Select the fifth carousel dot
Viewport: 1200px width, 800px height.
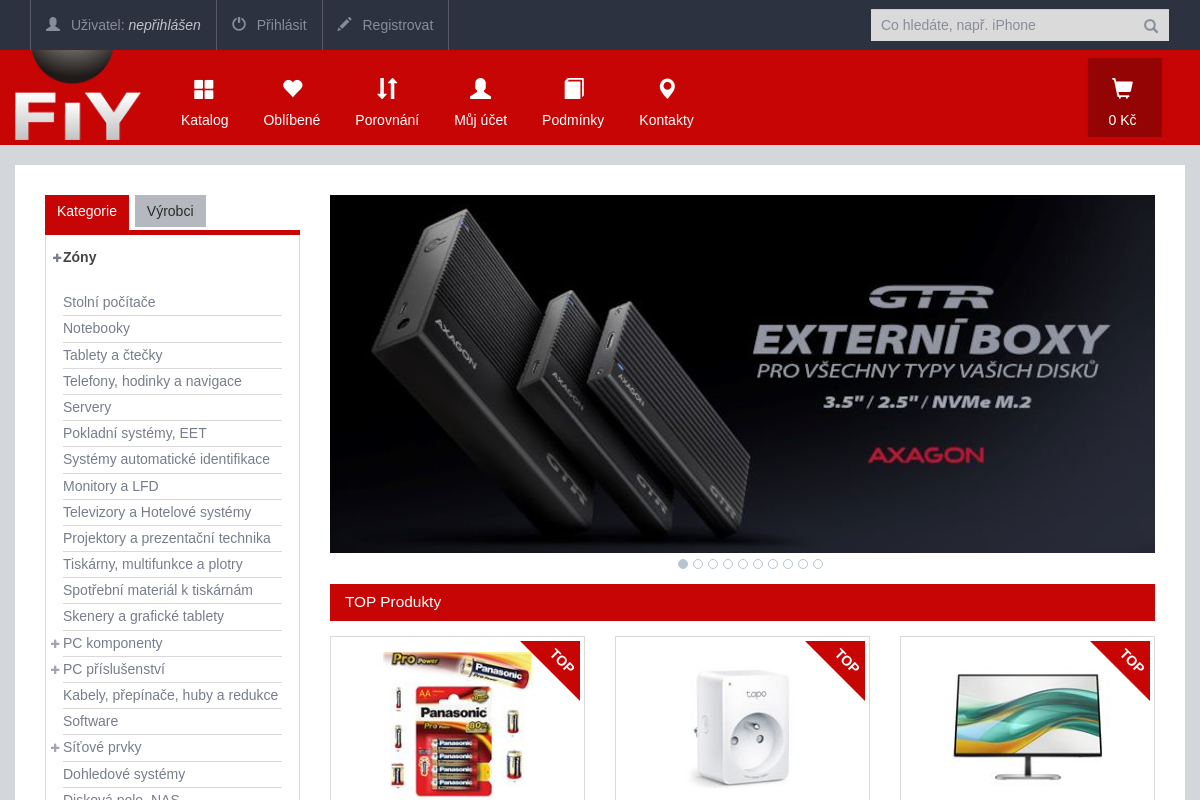[x=743, y=564]
